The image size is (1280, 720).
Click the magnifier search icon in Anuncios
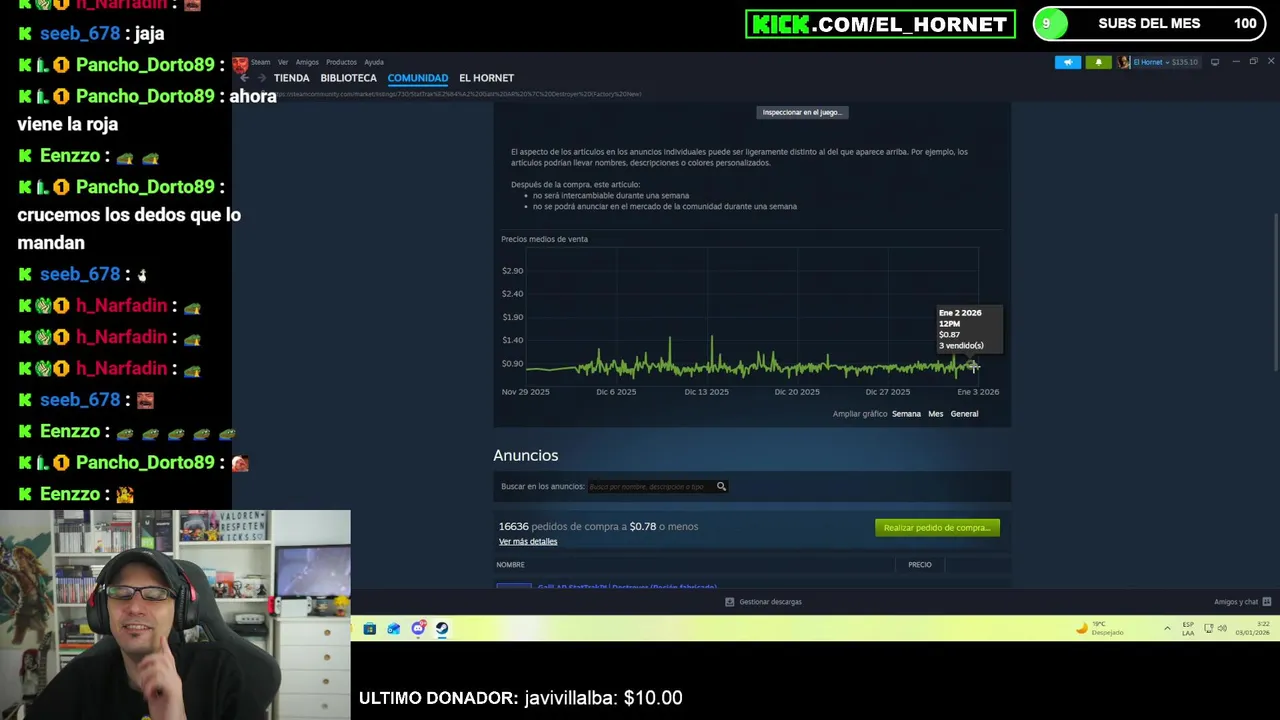(721, 487)
